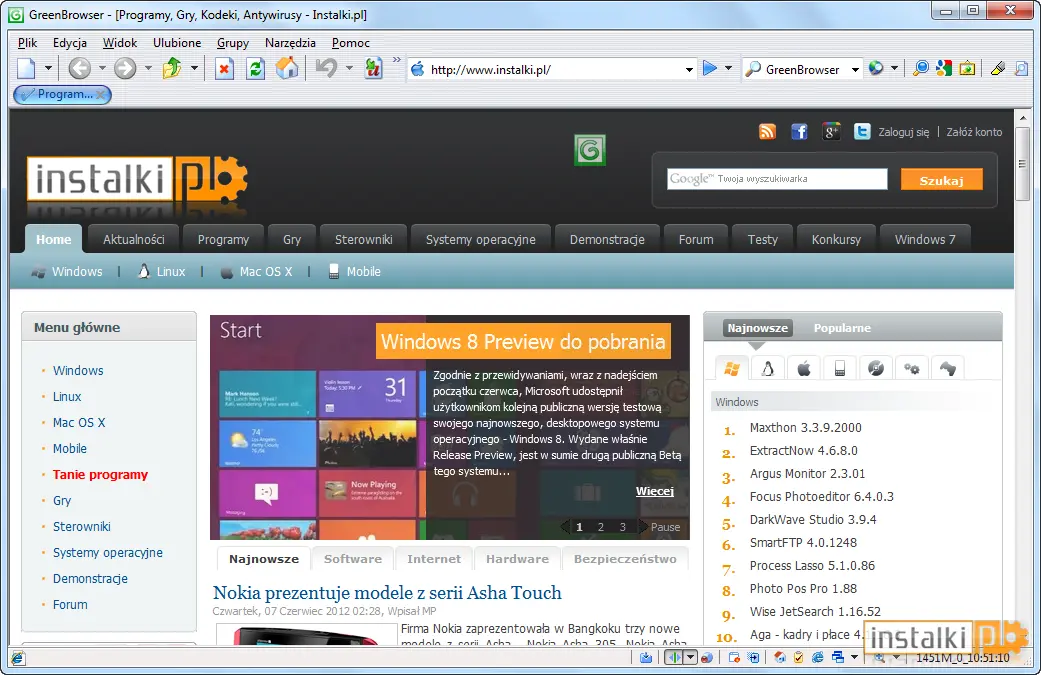This screenshot has width=1041, height=675.
Task: Open Tanie programy in main menu
Action: [100, 475]
